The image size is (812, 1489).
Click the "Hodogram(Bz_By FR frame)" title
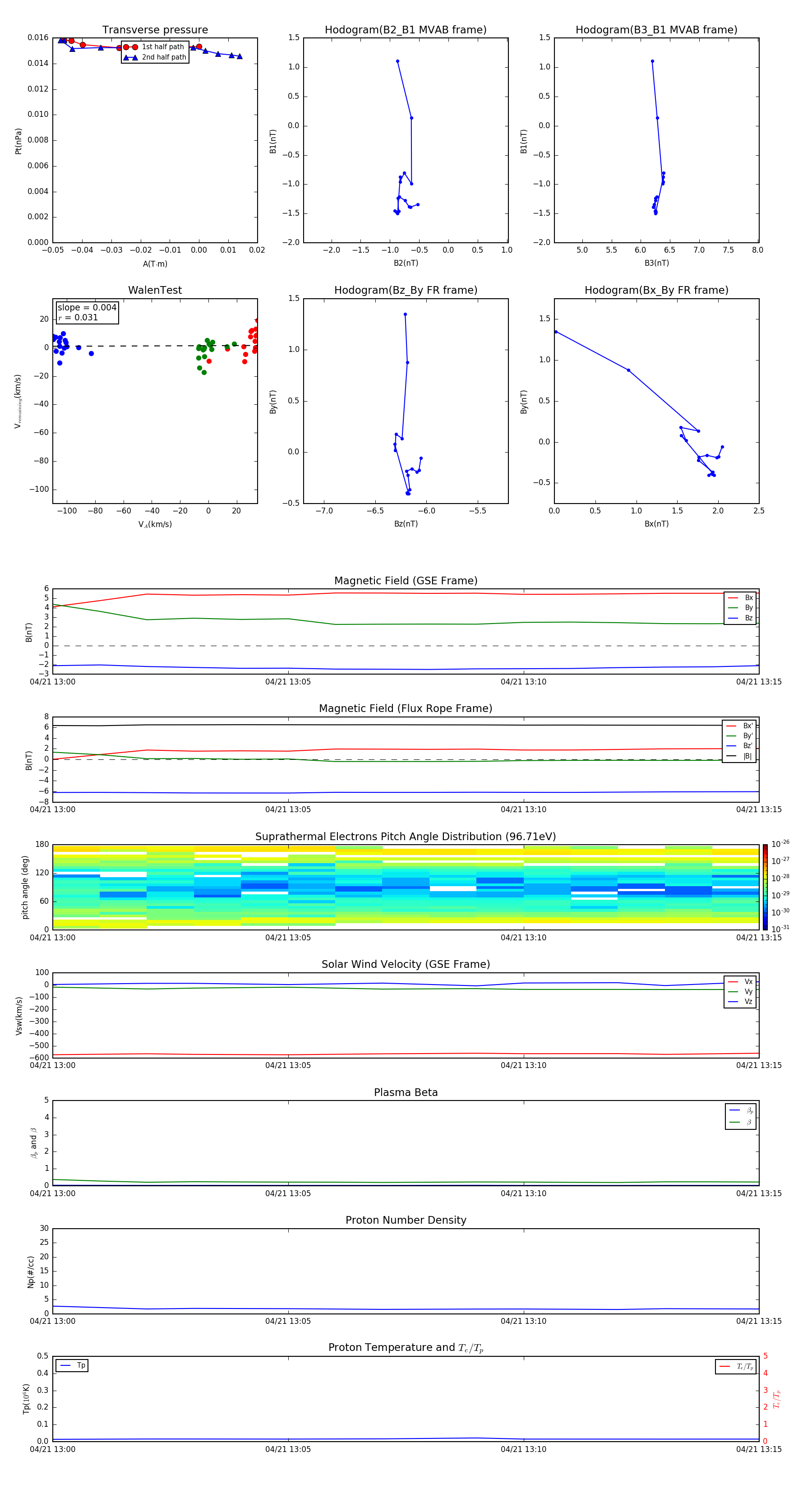pyautogui.click(x=406, y=290)
